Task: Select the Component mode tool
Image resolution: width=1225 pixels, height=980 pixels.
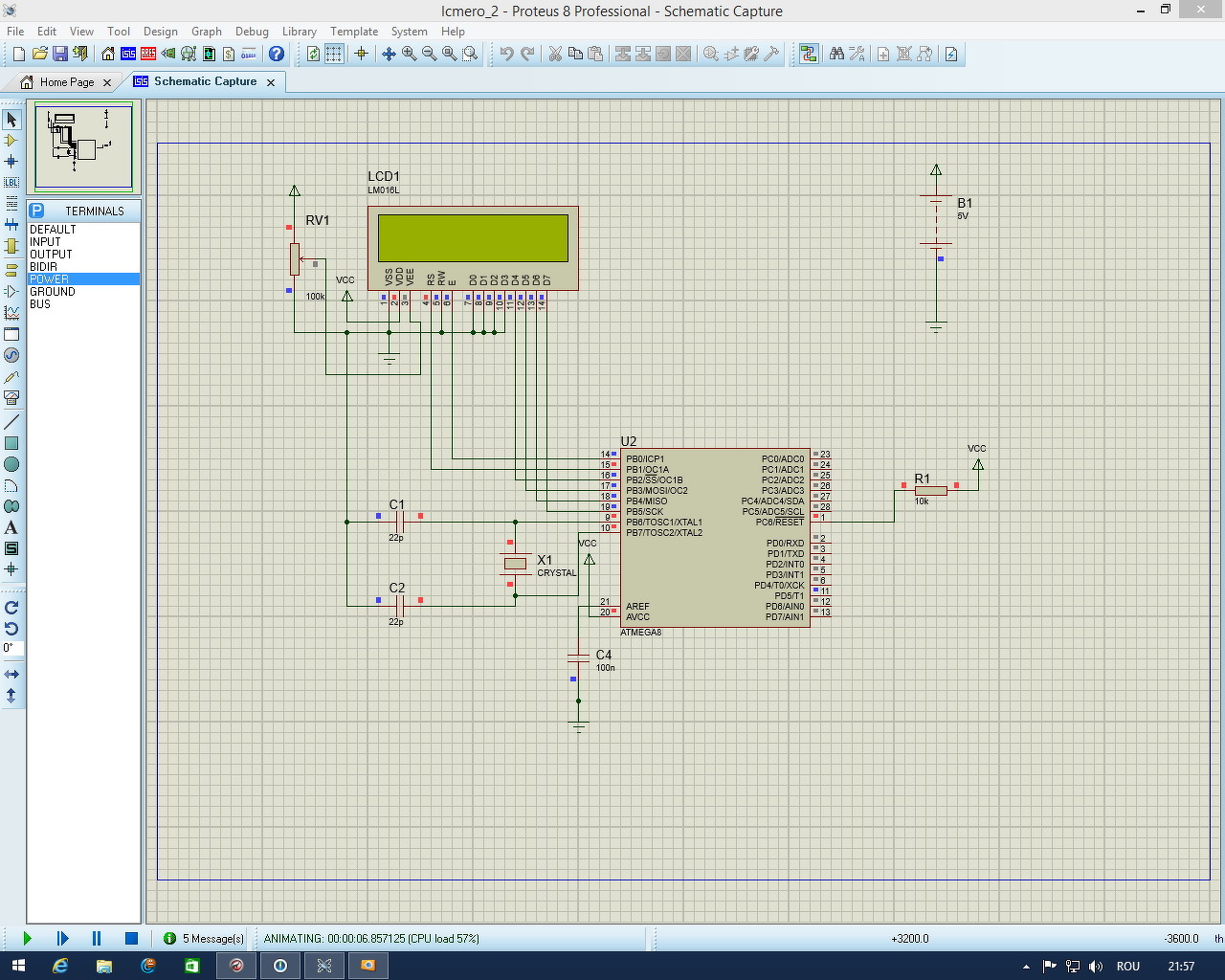Action: click(x=11, y=141)
